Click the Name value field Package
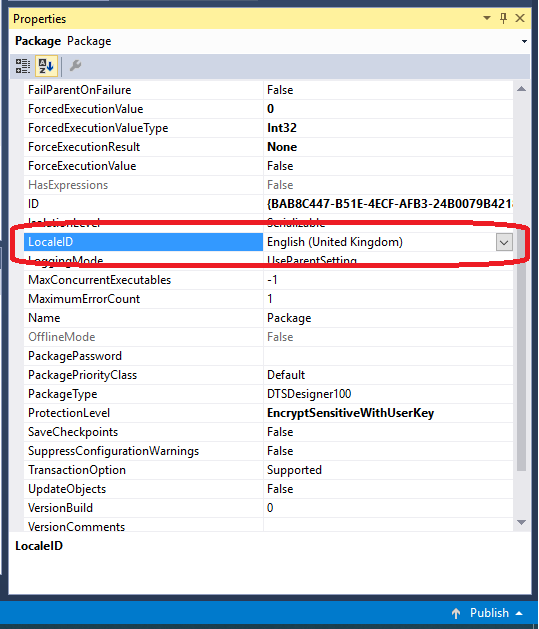This screenshot has width=539, height=629. [388, 318]
